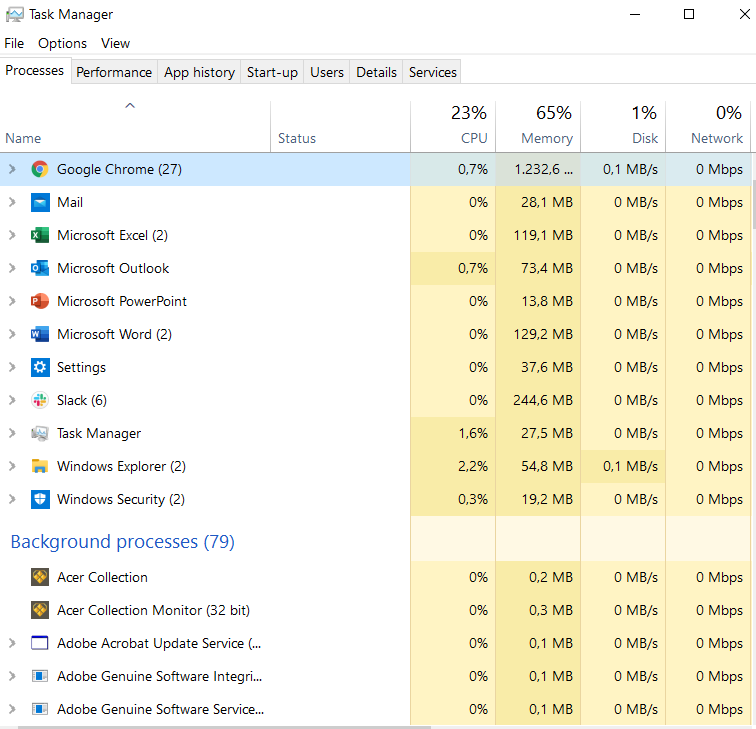Click the Acer Collection Monitor icon
756x729 pixels.
(x=40, y=610)
